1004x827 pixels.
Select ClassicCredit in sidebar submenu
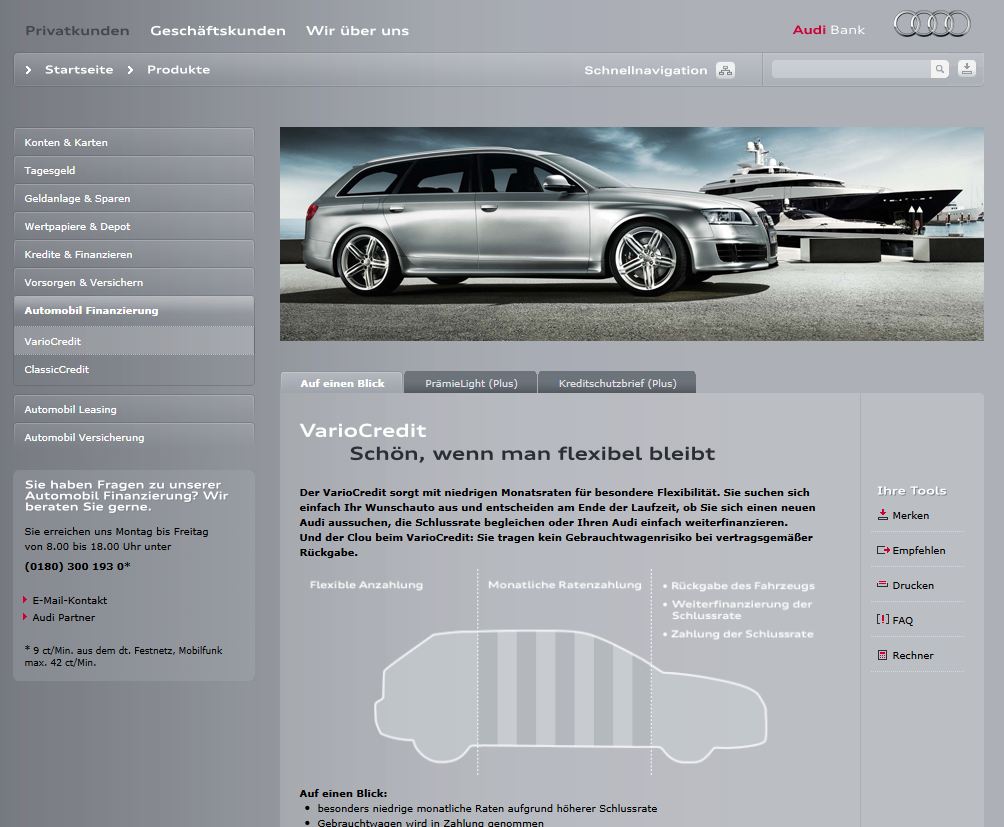[x=134, y=369]
